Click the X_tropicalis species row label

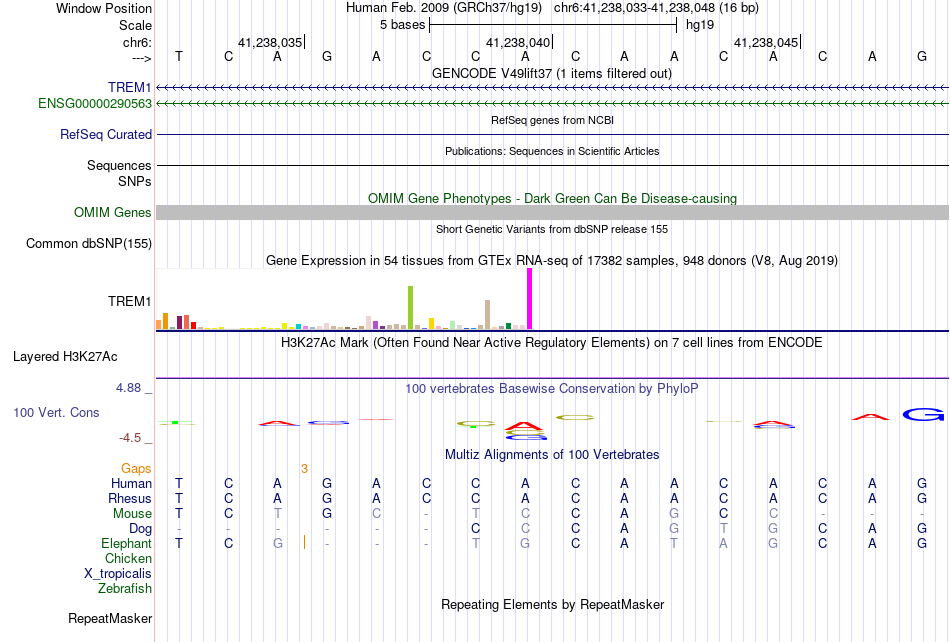[118, 574]
